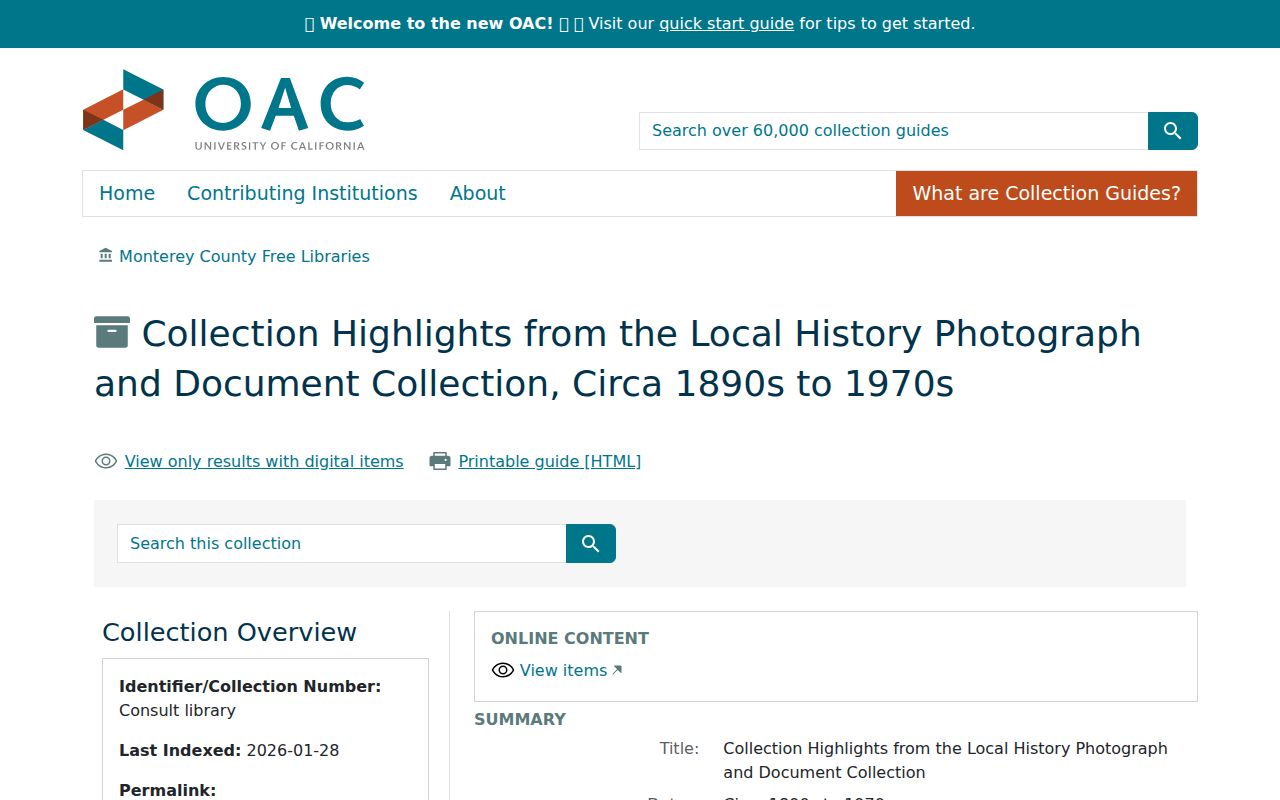Focus the Search over 60,000 collection guides field

(x=893, y=131)
